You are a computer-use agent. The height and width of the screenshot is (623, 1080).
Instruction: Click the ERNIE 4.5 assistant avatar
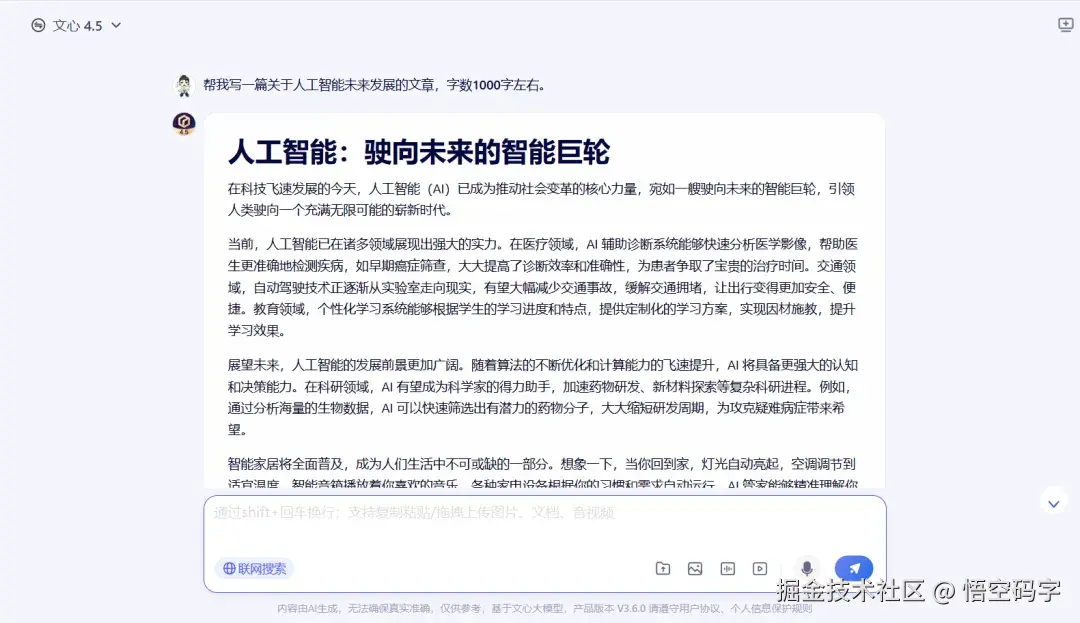coord(184,122)
